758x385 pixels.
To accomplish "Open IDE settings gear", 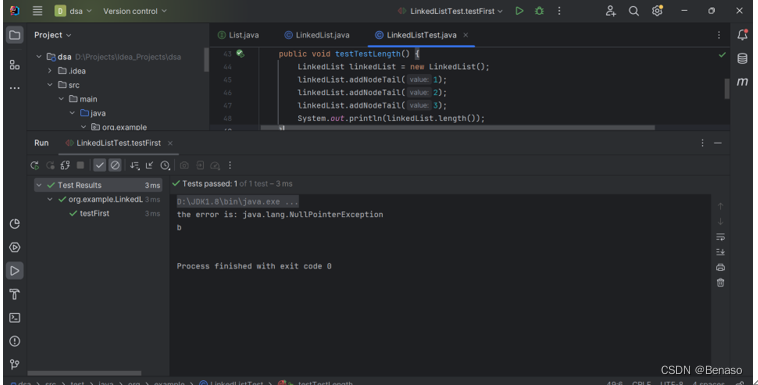I will click(657, 11).
